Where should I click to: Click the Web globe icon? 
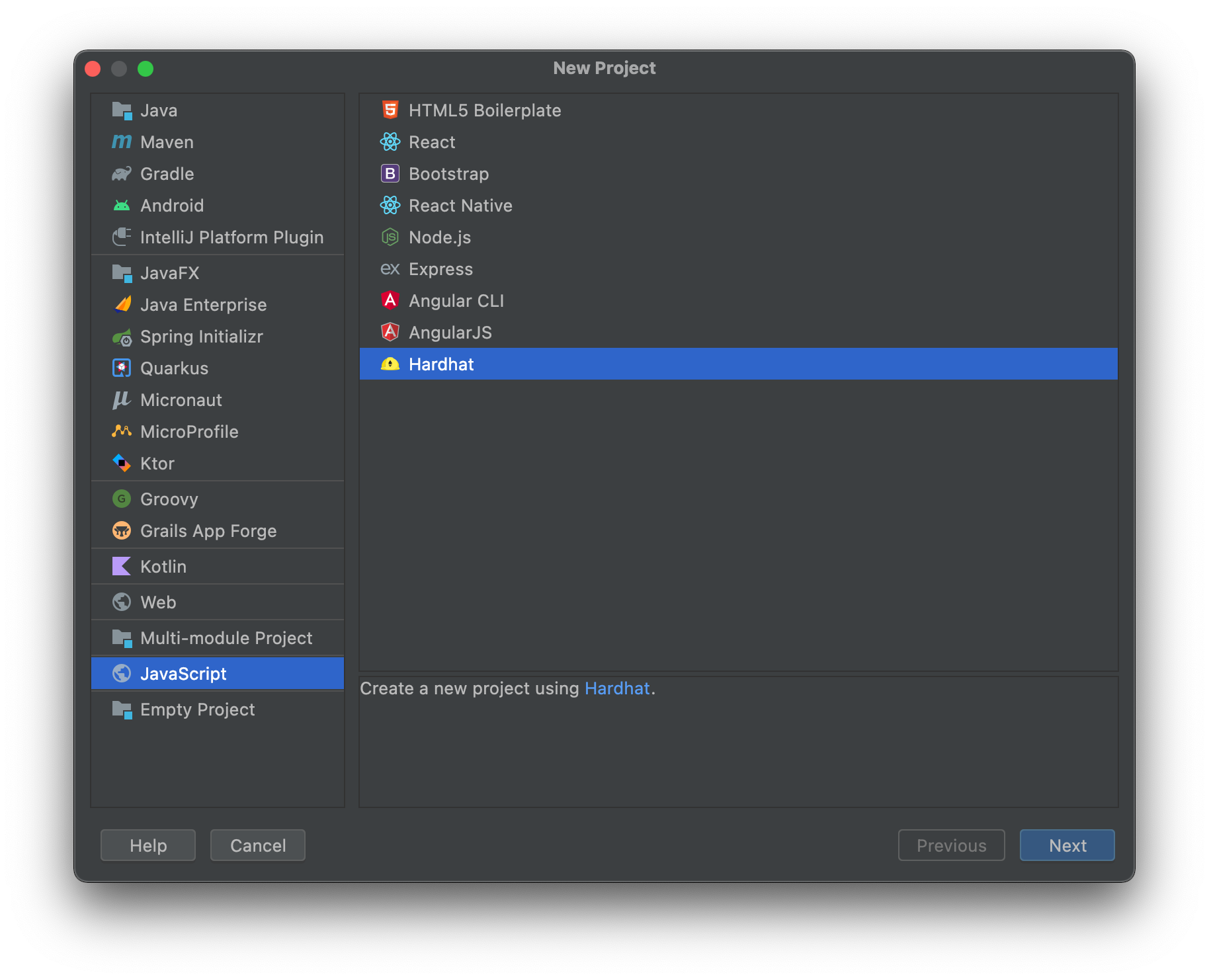click(x=122, y=602)
